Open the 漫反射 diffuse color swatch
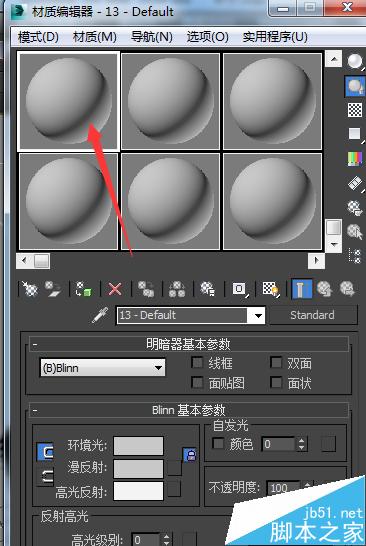Screen dimensions: 366x546 point(138,469)
